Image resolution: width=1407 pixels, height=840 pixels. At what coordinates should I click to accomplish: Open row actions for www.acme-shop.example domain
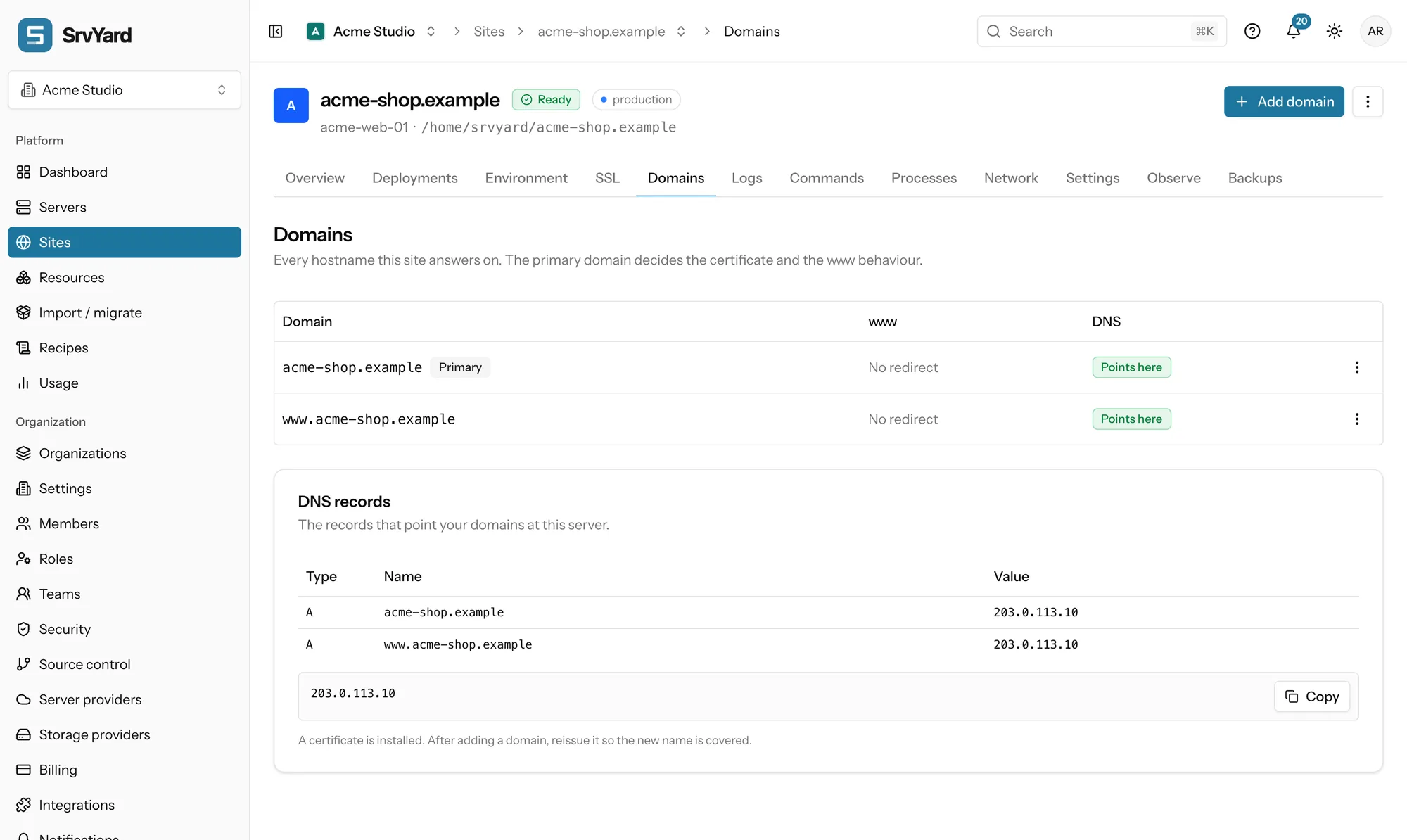click(1357, 419)
